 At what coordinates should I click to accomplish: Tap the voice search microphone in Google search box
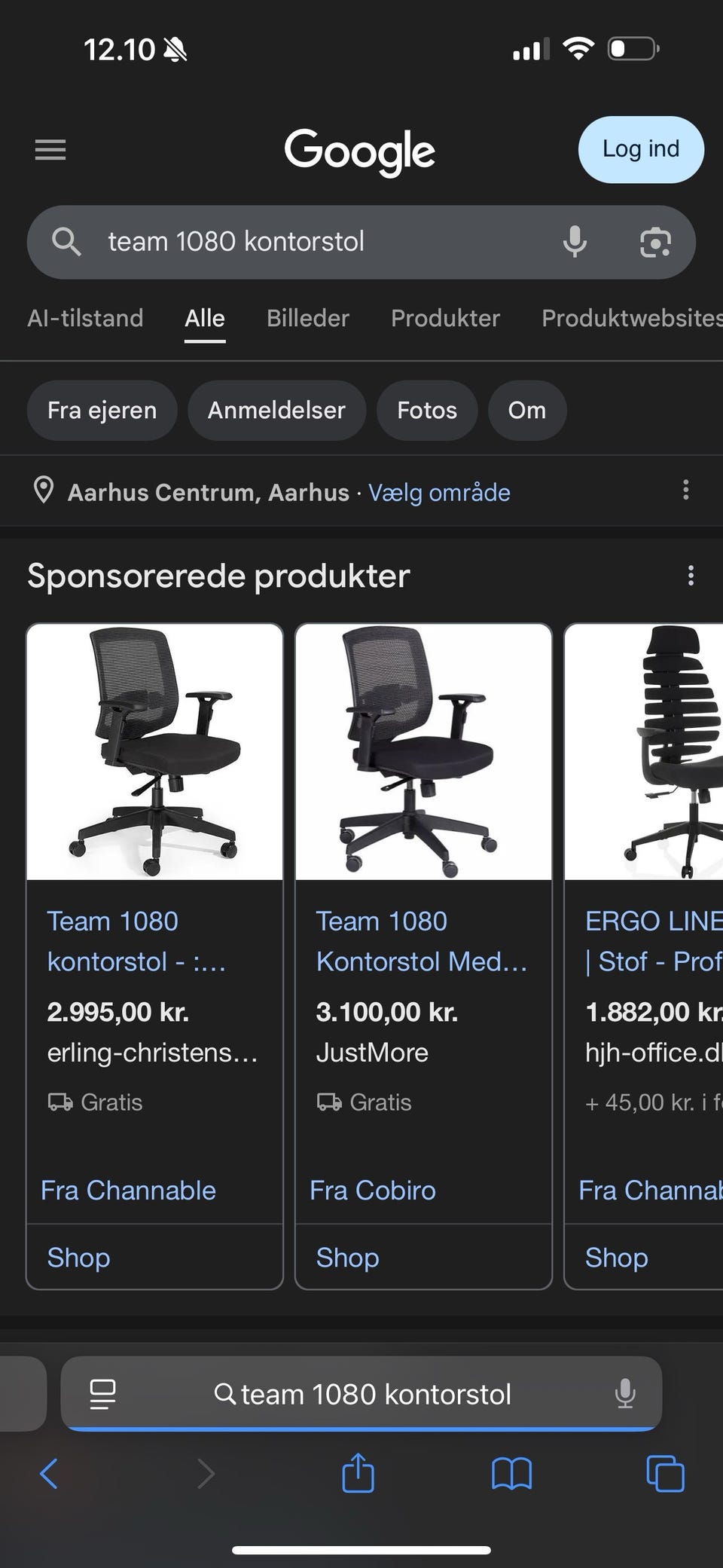(x=575, y=242)
